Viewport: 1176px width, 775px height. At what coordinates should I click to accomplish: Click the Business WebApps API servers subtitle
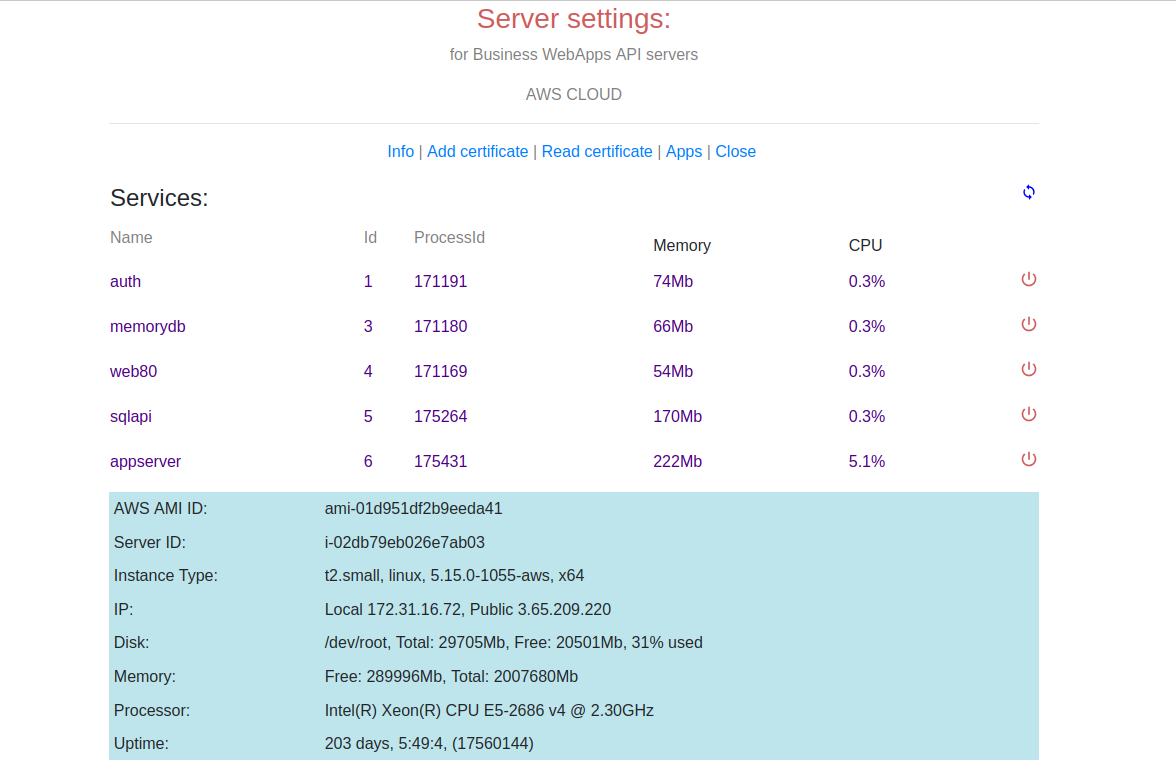tap(574, 55)
